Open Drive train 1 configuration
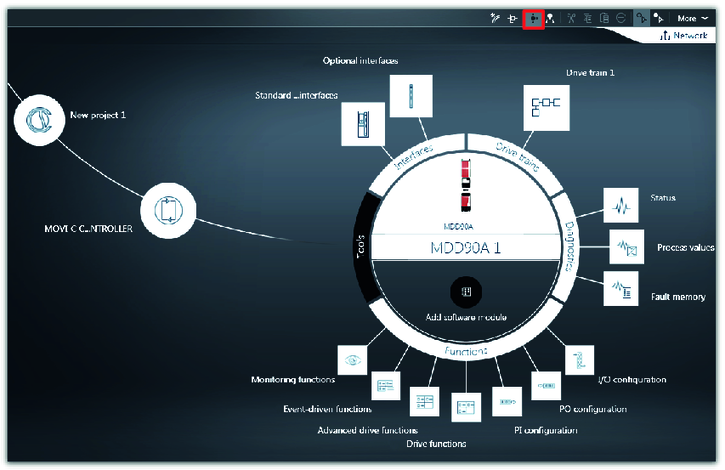725x470 pixels. (x=548, y=106)
